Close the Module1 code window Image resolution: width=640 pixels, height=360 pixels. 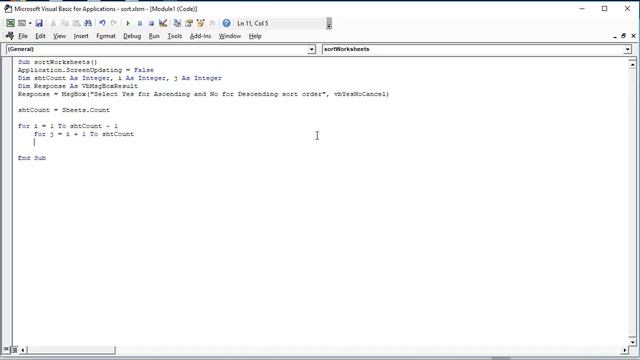pyautogui.click(x=633, y=36)
